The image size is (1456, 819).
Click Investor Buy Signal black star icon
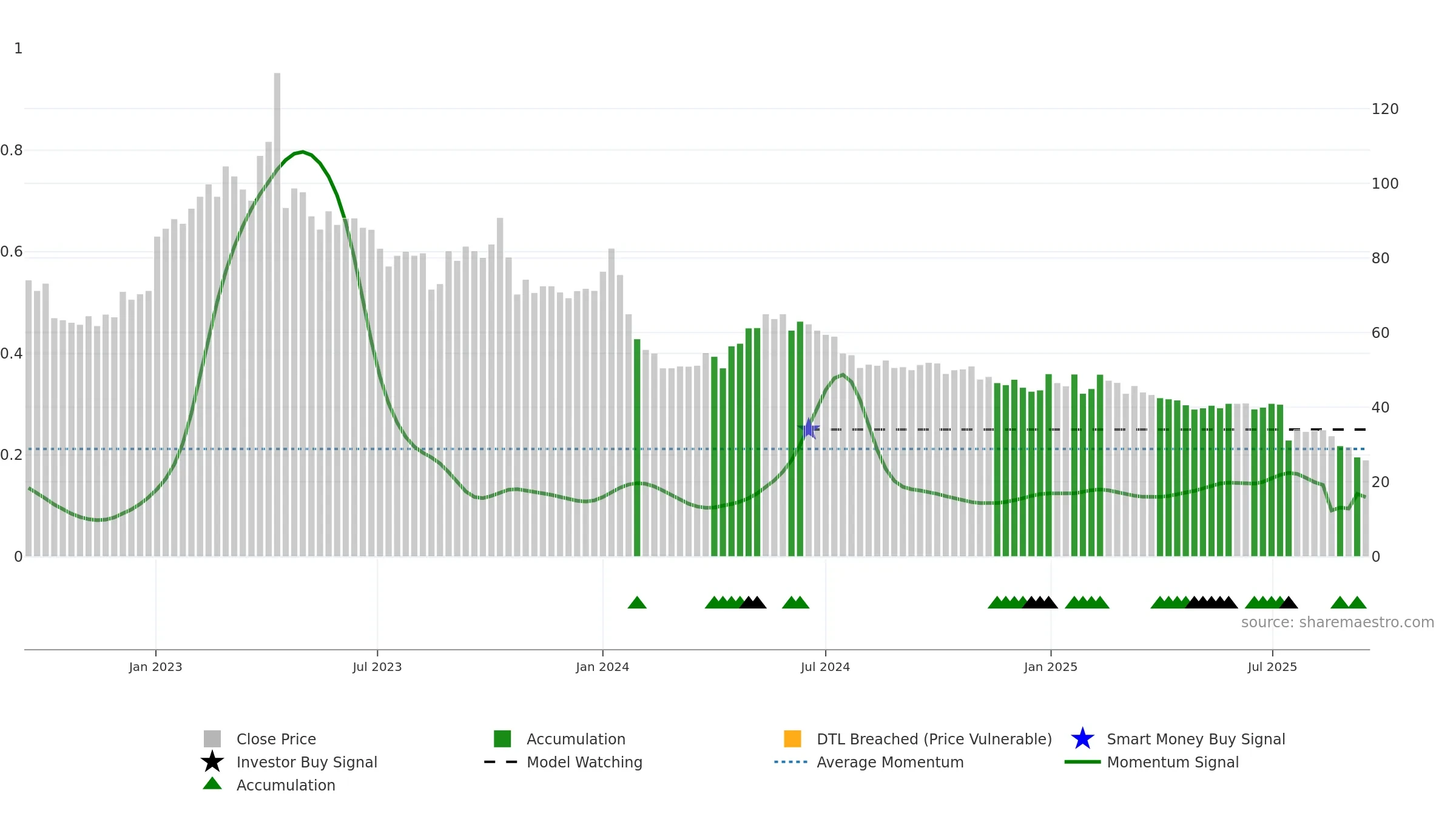point(212,762)
